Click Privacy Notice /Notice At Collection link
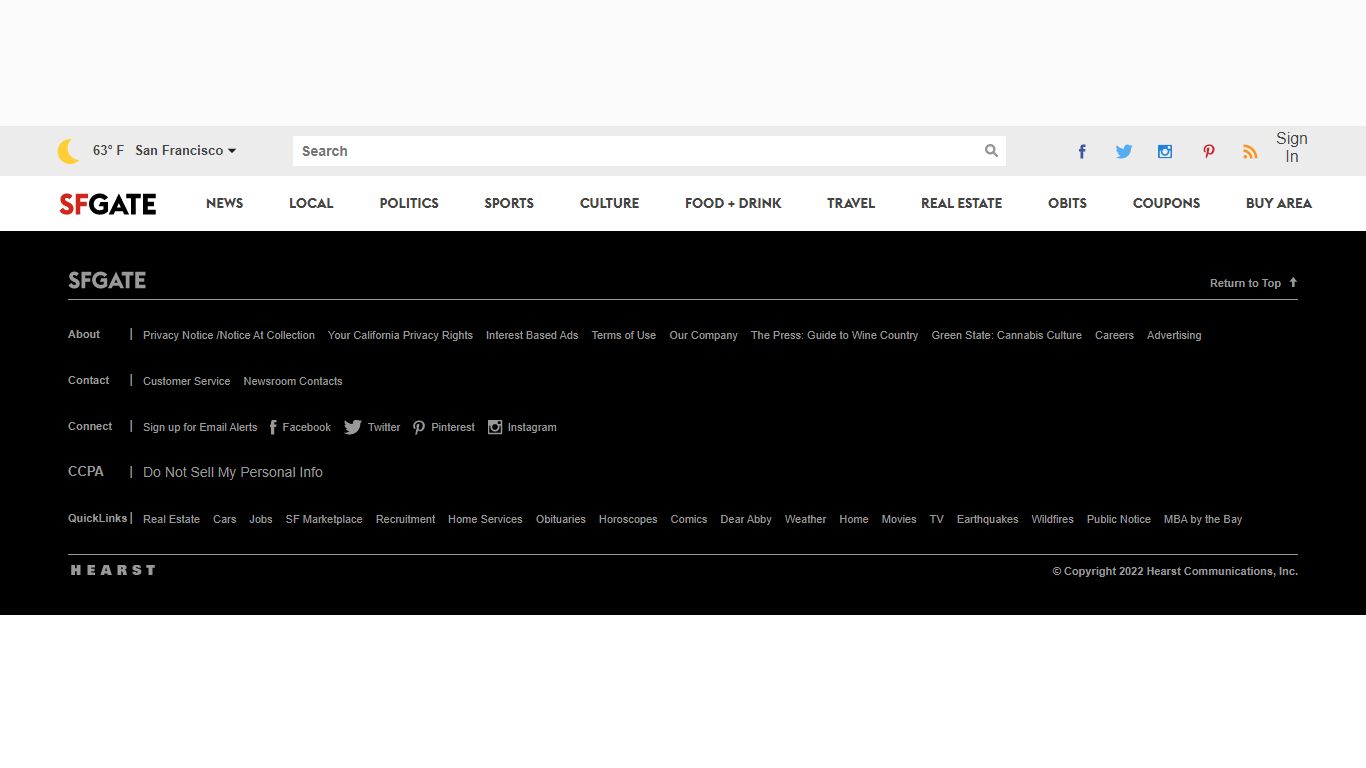The width and height of the screenshot is (1366, 768). point(229,335)
